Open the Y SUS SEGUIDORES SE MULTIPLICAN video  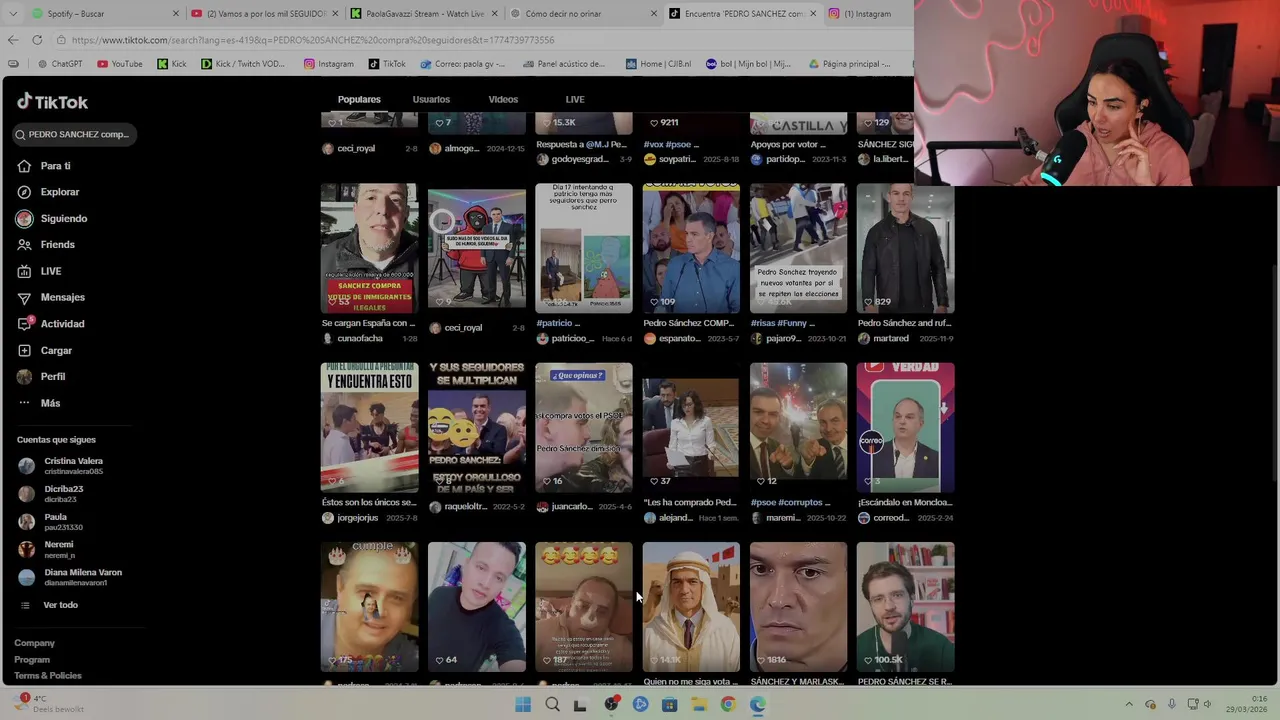476,427
